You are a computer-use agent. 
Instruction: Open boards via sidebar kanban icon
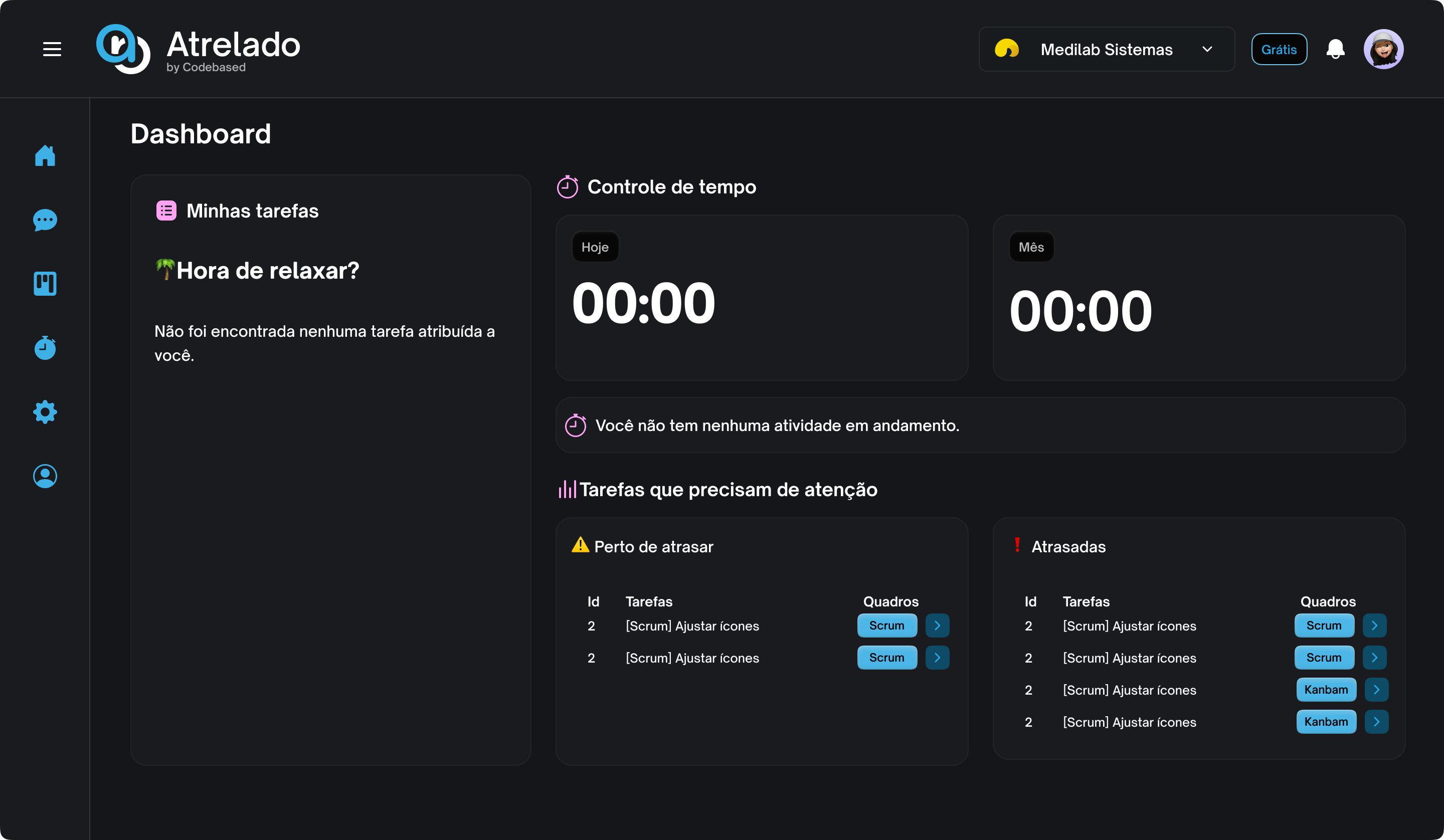45,284
